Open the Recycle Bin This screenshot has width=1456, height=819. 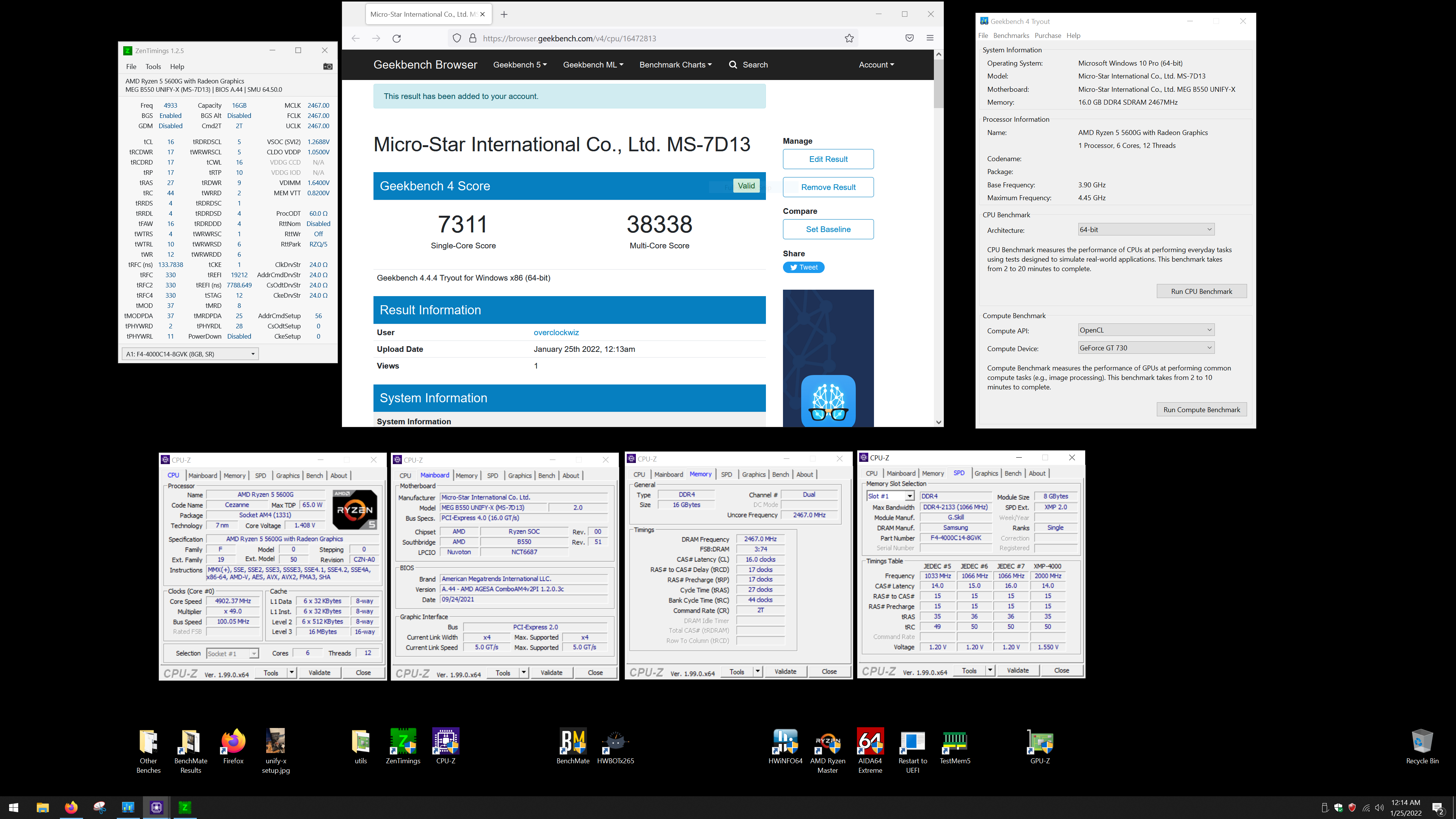pos(1422,746)
